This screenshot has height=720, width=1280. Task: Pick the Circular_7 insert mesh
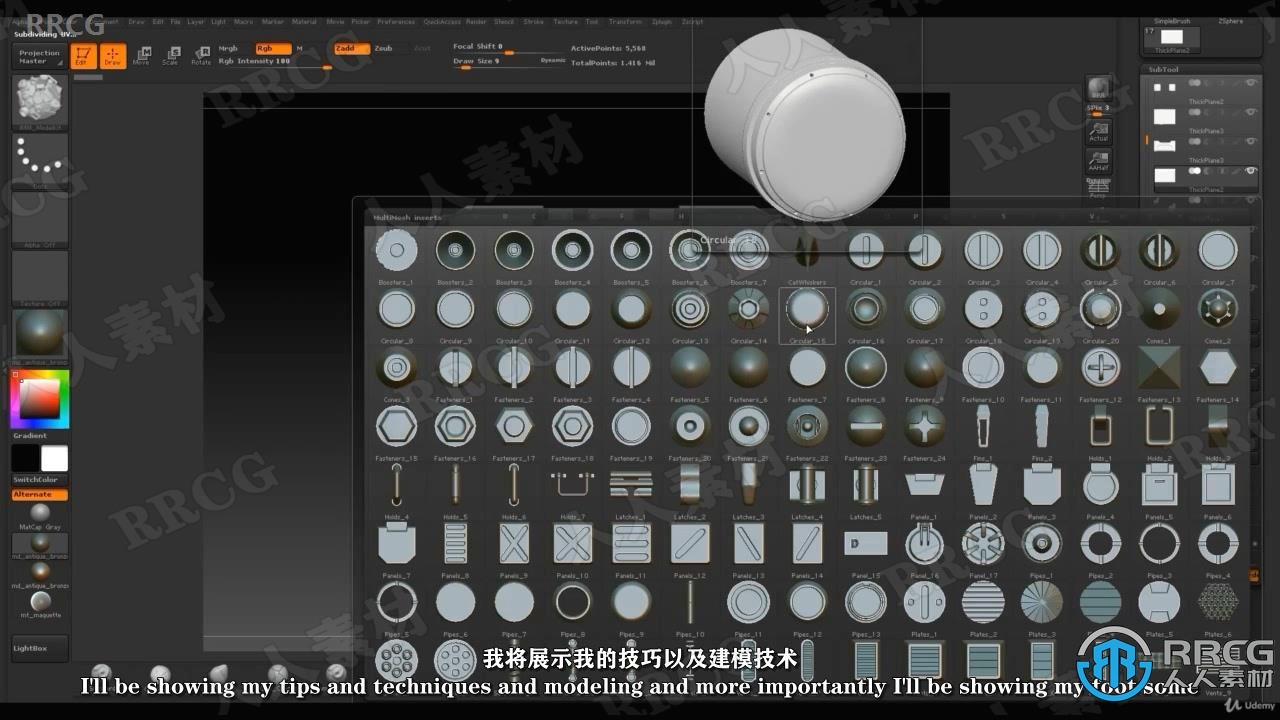click(1217, 251)
